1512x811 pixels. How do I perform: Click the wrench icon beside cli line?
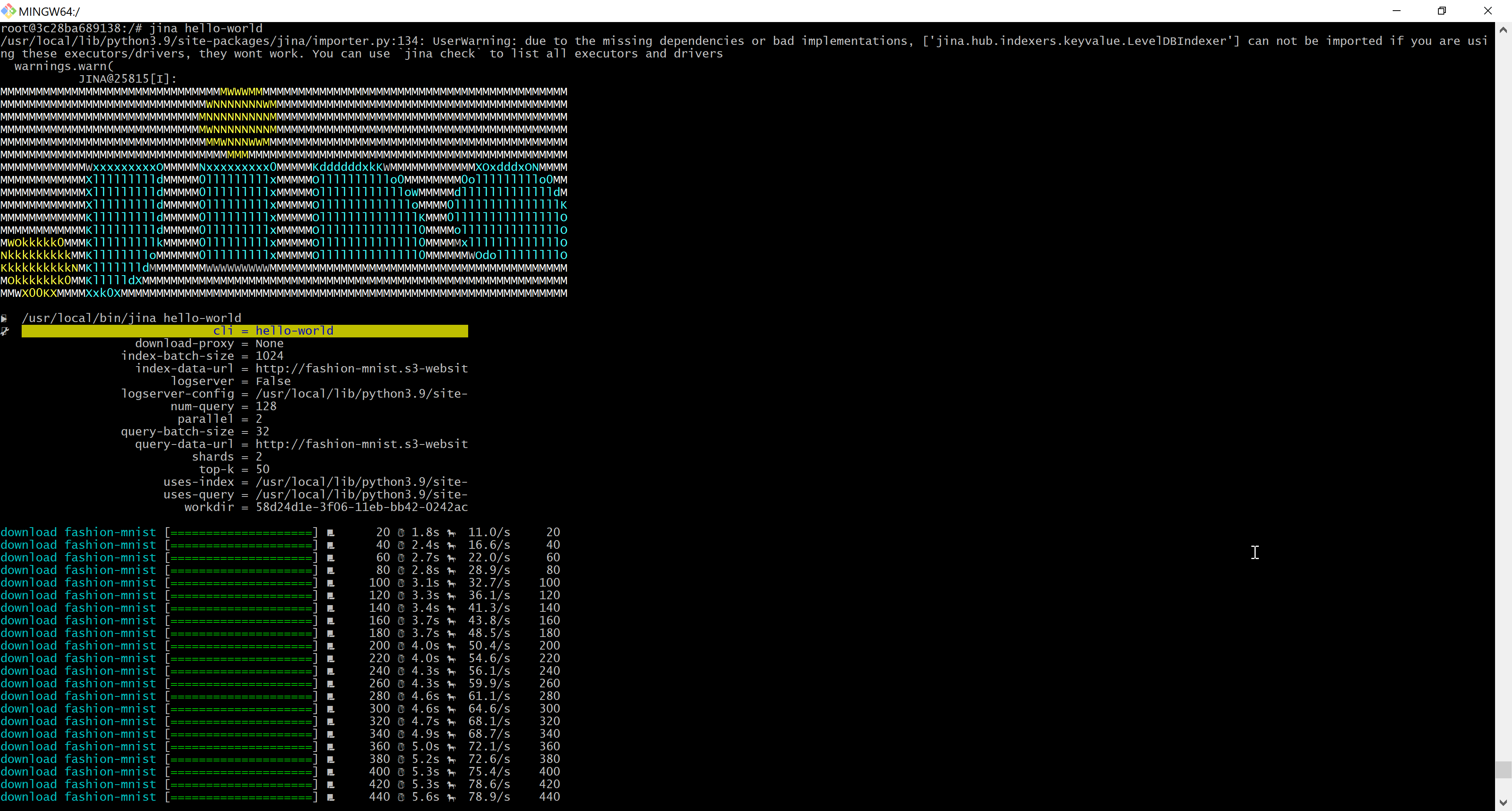click(5, 331)
